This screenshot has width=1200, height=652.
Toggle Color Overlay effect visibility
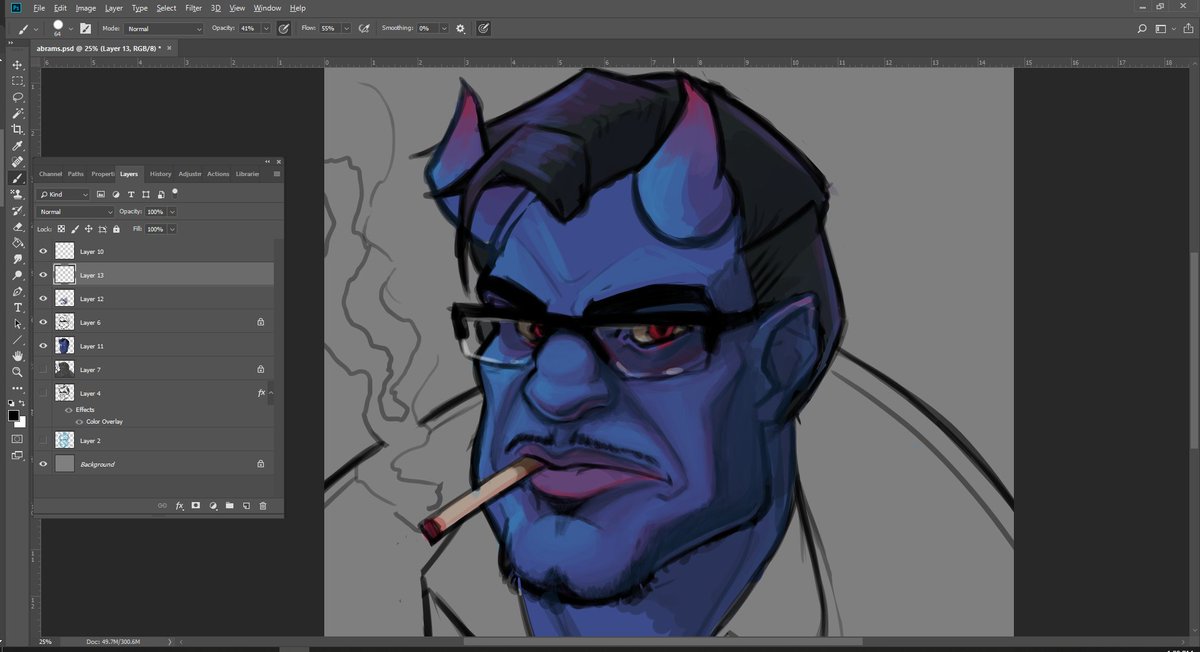click(79, 421)
